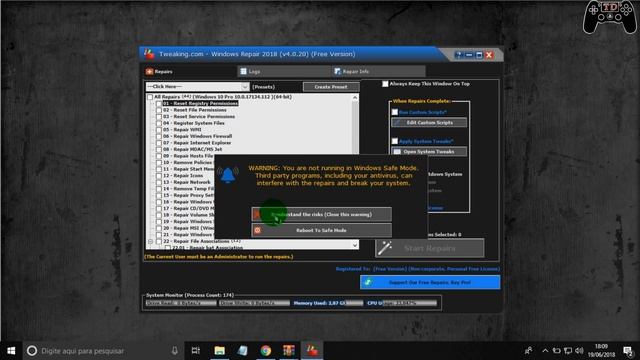This screenshot has width=640, height=360.
Task: Click the CPU Usage monitor bar
Action: pyautogui.click(x=402, y=303)
